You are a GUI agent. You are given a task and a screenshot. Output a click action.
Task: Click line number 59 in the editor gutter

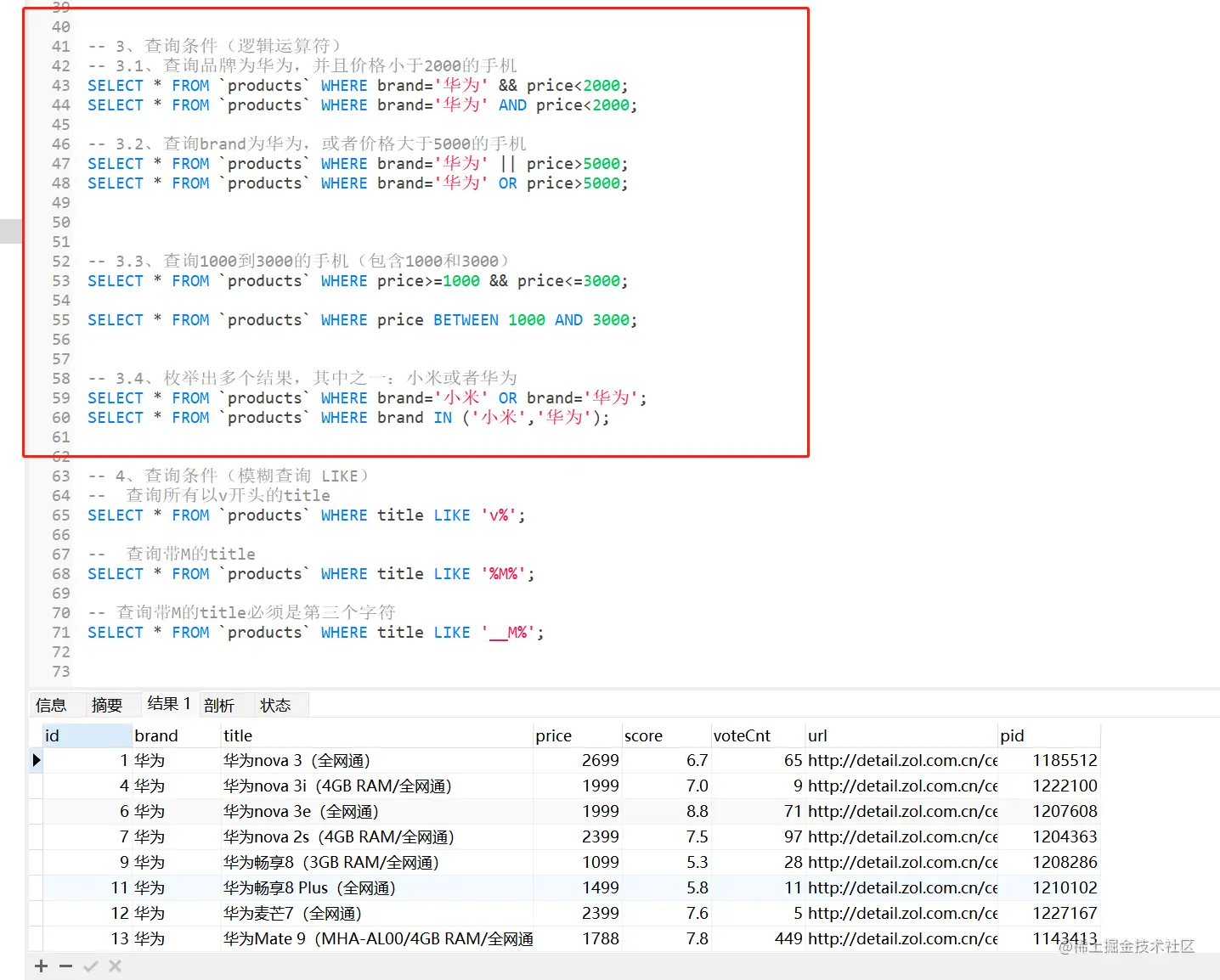(x=61, y=398)
